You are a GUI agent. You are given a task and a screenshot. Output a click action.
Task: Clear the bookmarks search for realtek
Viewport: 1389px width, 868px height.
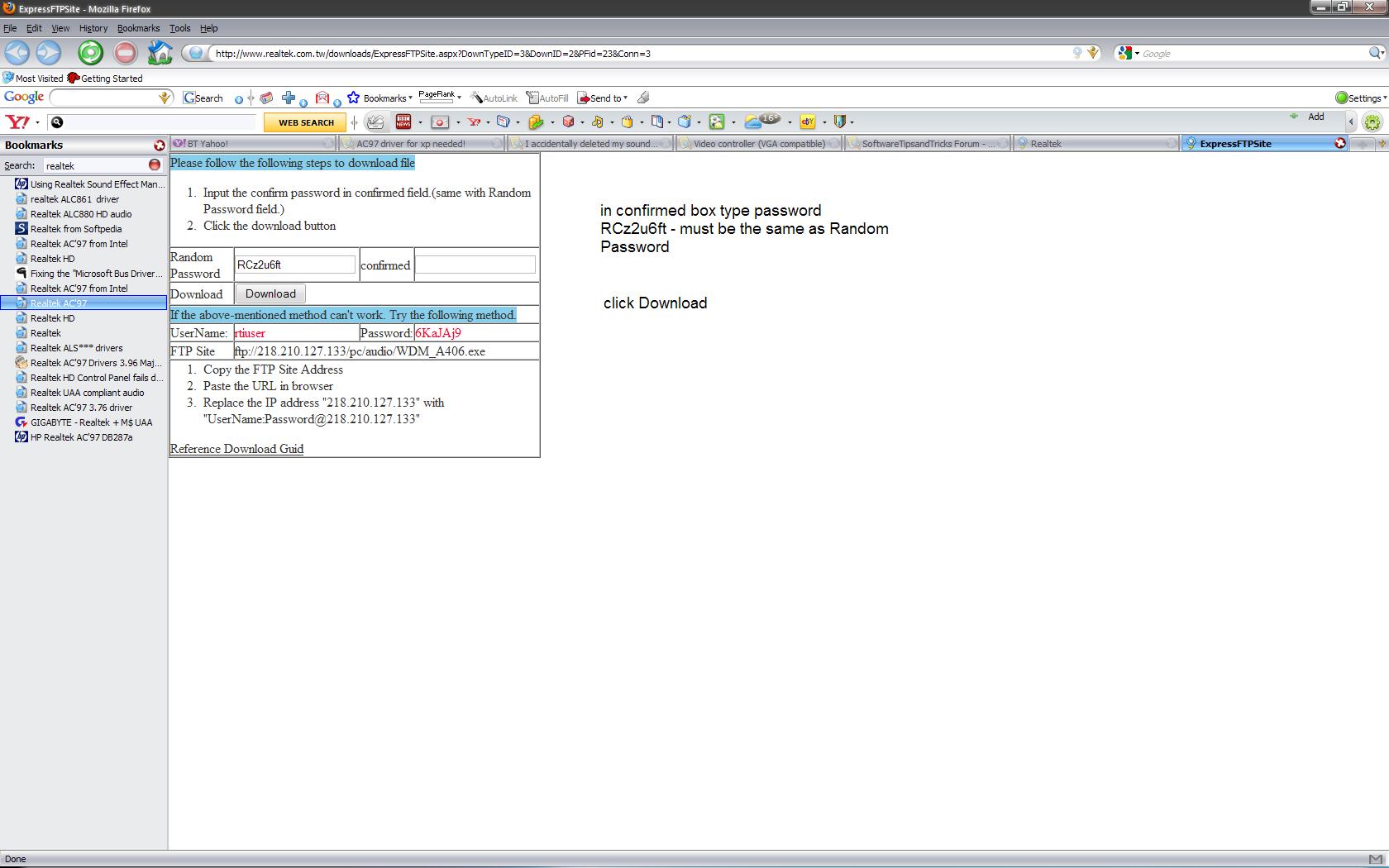coord(155,165)
